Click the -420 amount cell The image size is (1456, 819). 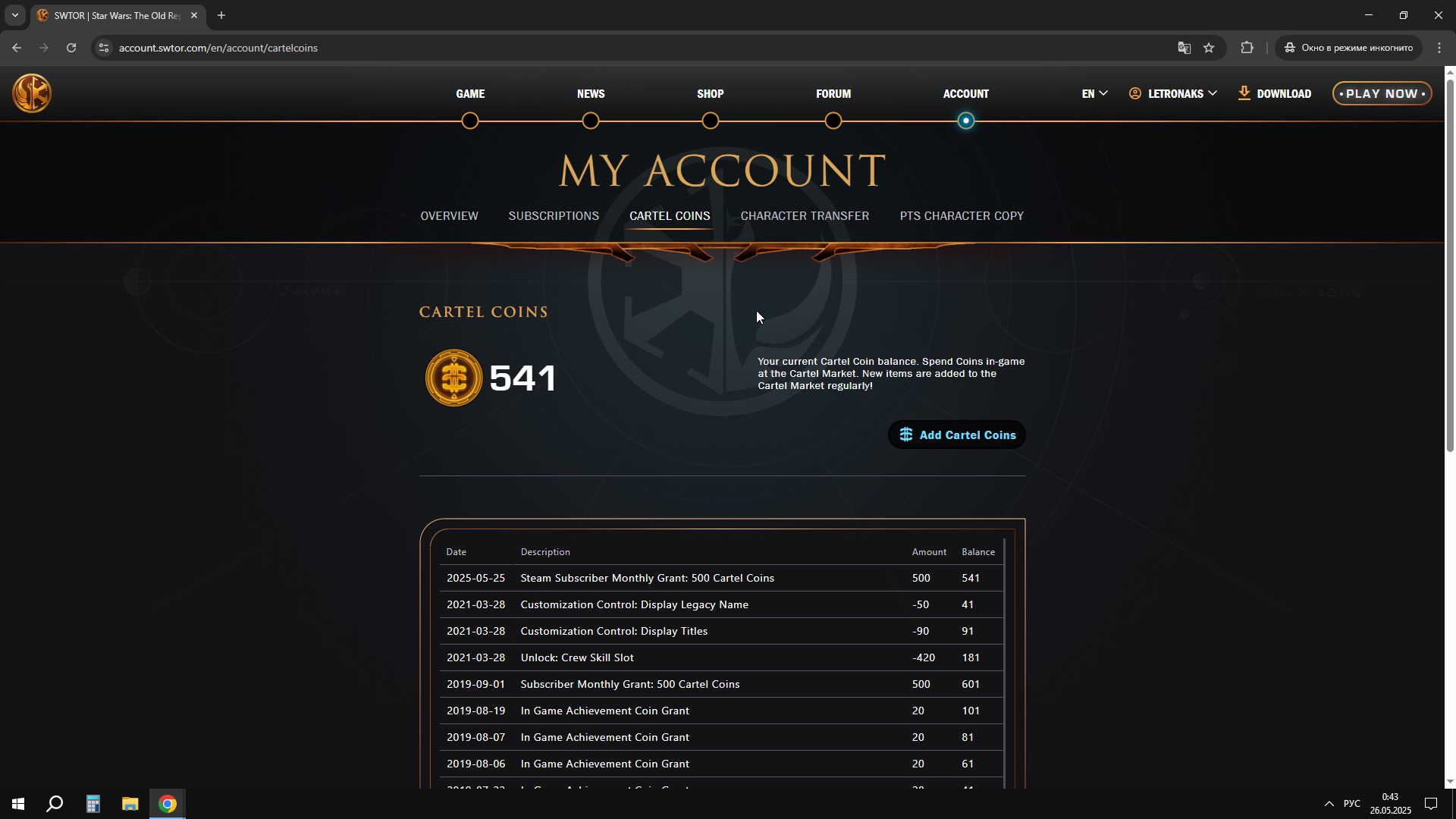pos(923,657)
